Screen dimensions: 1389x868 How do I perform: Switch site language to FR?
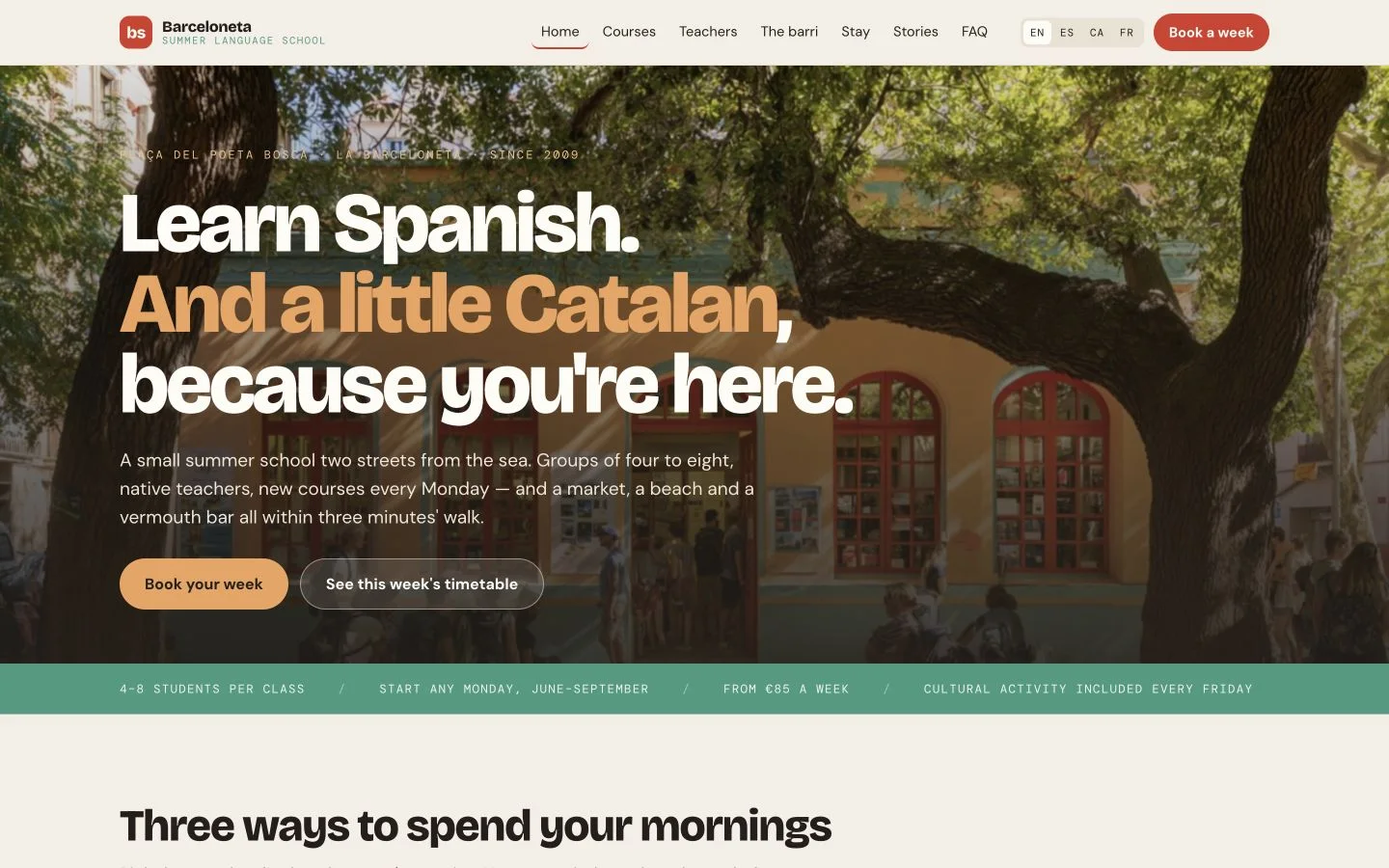[1127, 33]
